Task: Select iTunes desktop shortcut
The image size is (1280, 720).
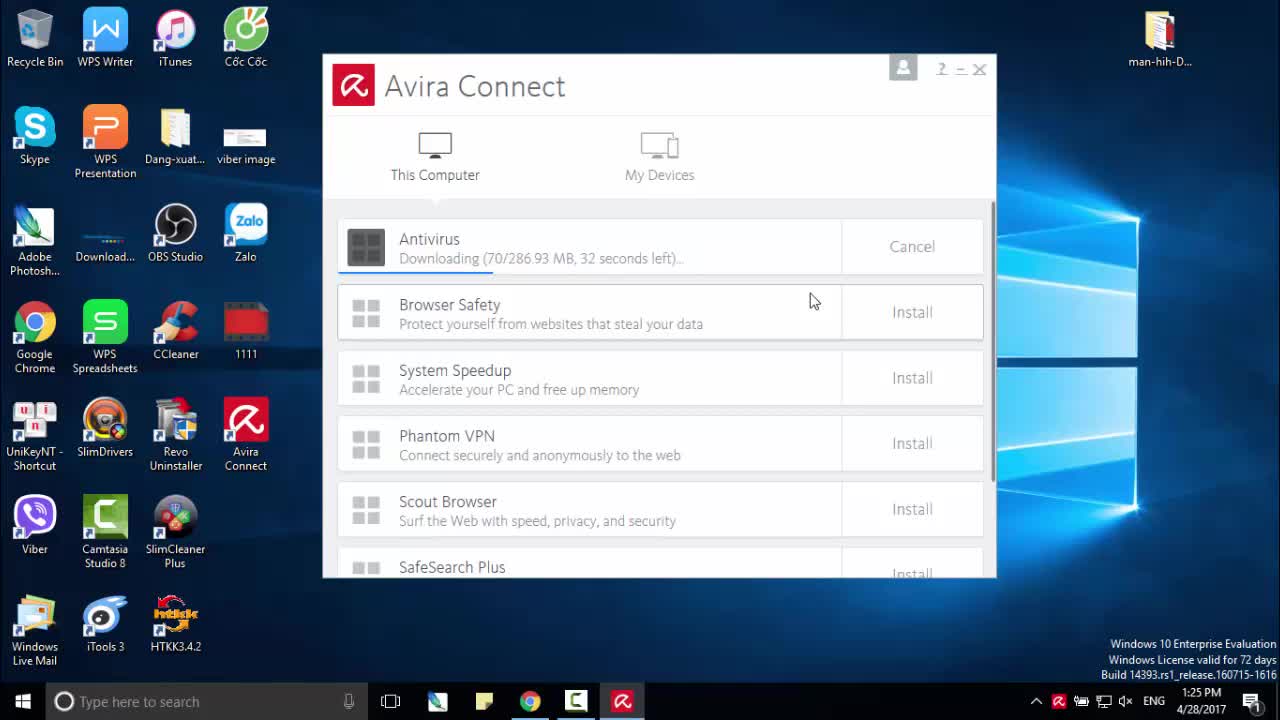Action: click(x=175, y=39)
